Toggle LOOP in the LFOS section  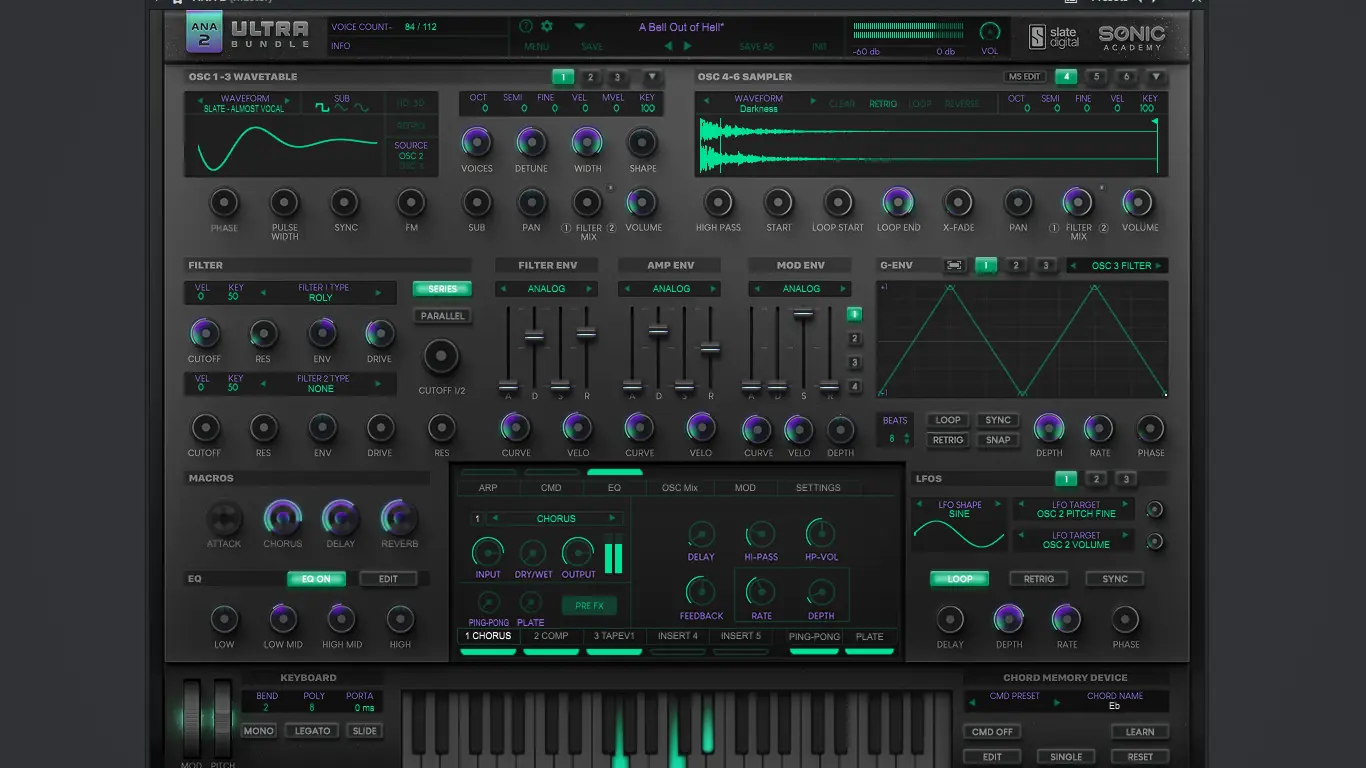(958, 578)
